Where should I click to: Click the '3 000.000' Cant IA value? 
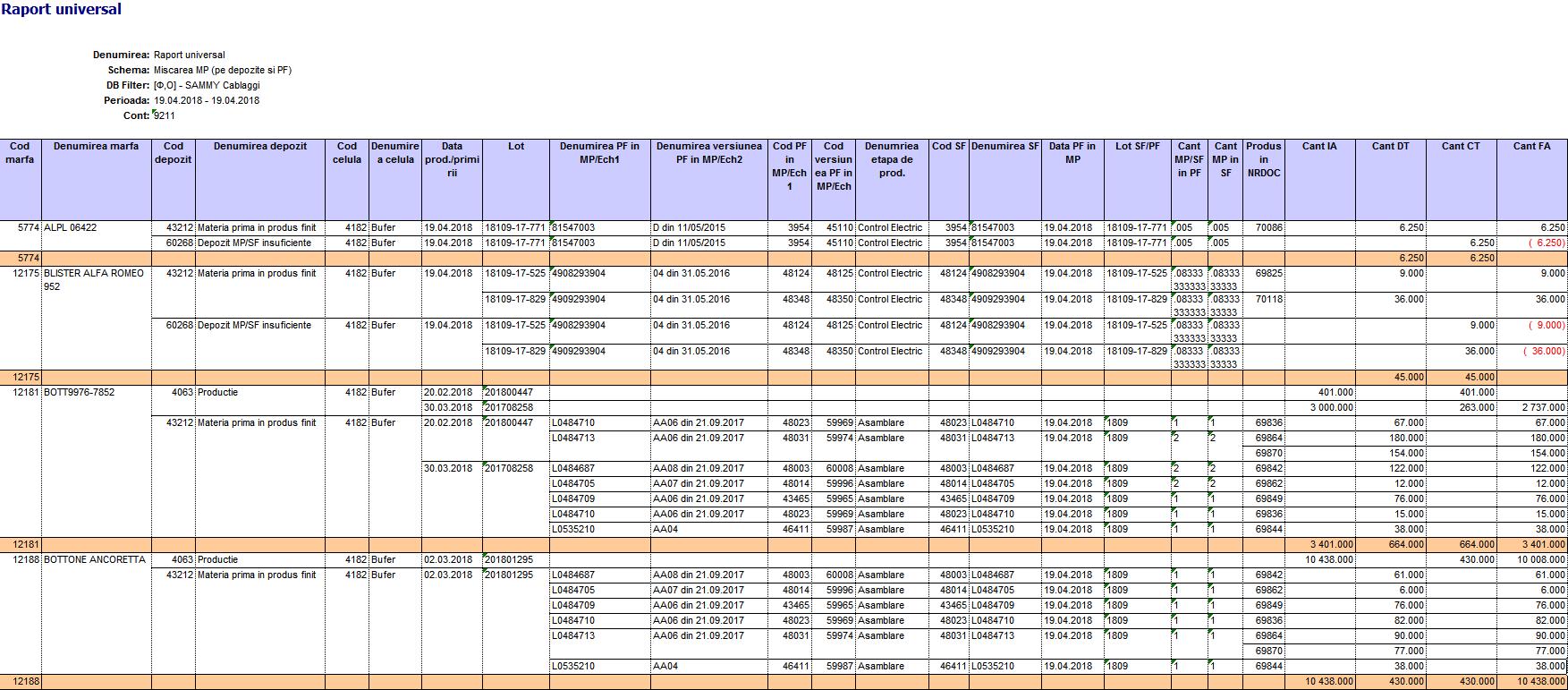point(1332,407)
